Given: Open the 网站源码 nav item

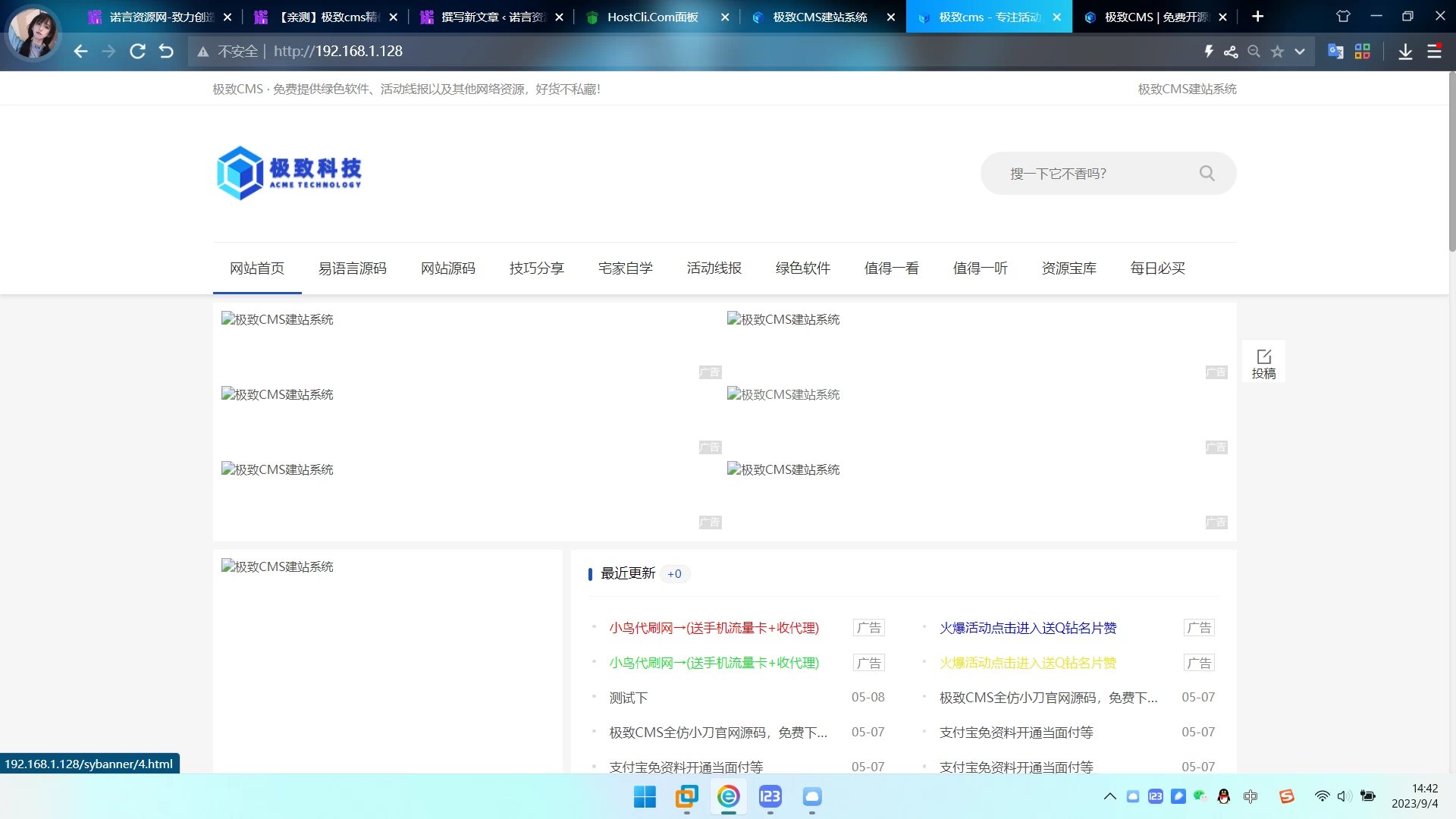Looking at the screenshot, I should [x=448, y=268].
